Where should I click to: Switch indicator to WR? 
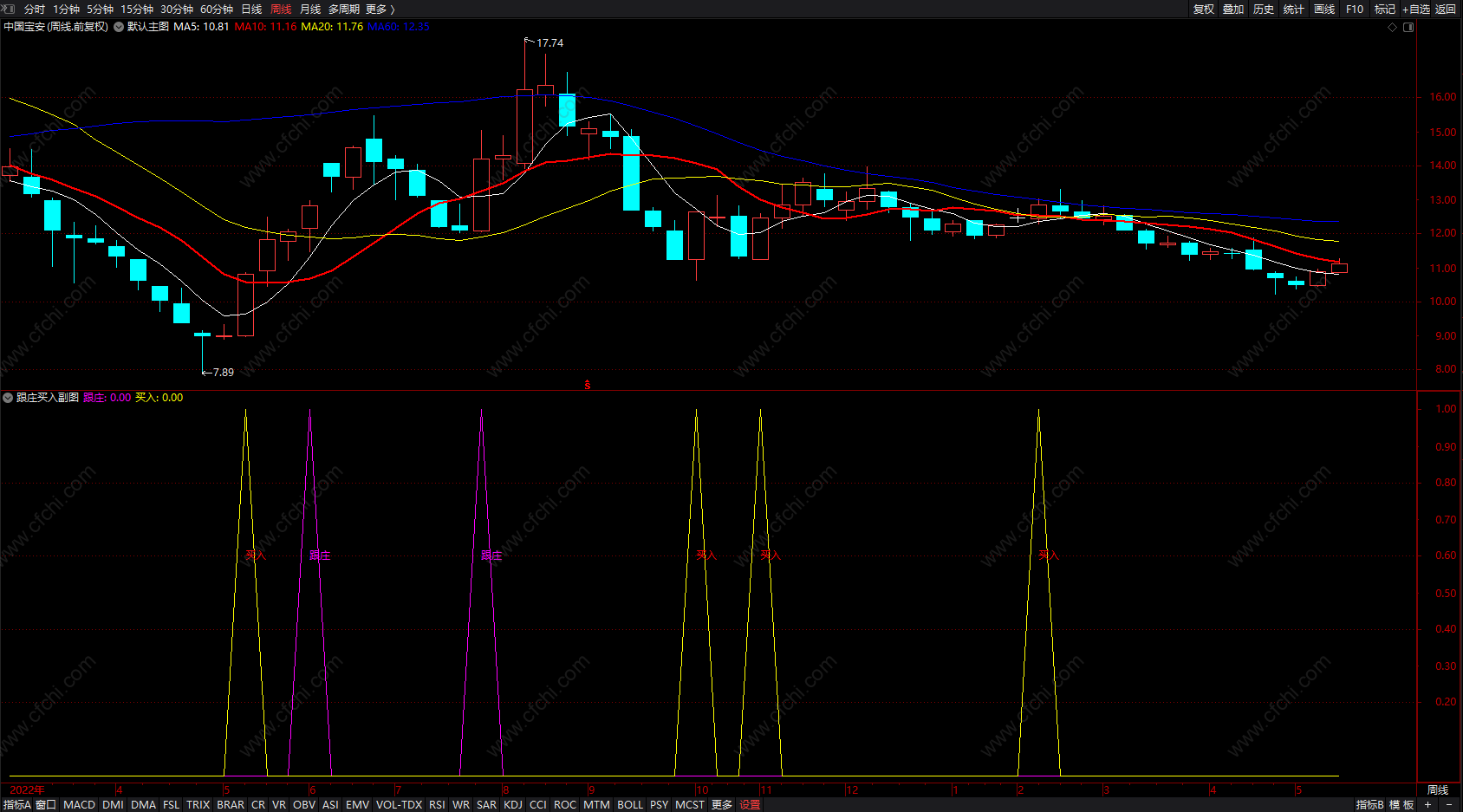coord(461,805)
